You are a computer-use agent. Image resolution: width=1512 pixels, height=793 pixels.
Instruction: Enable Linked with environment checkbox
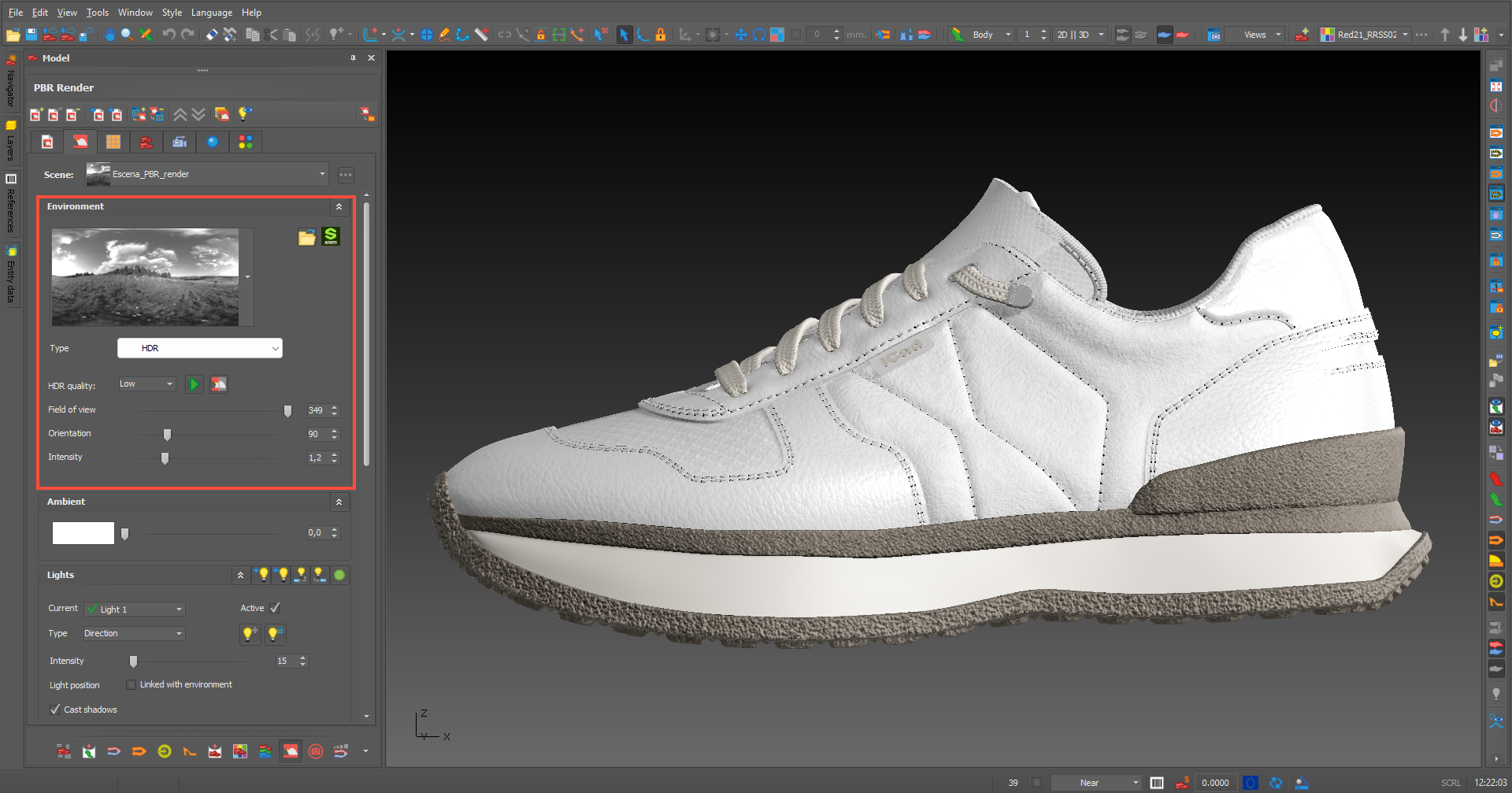(132, 685)
